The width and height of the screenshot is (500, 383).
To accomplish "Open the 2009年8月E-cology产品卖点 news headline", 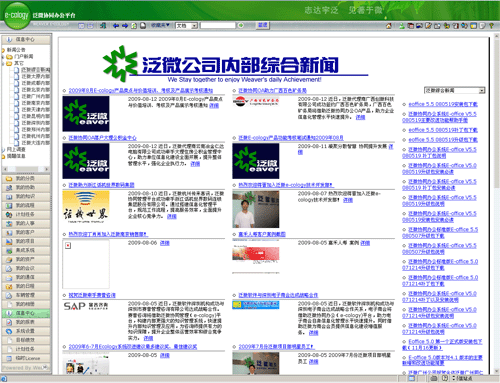I will coord(141,90).
